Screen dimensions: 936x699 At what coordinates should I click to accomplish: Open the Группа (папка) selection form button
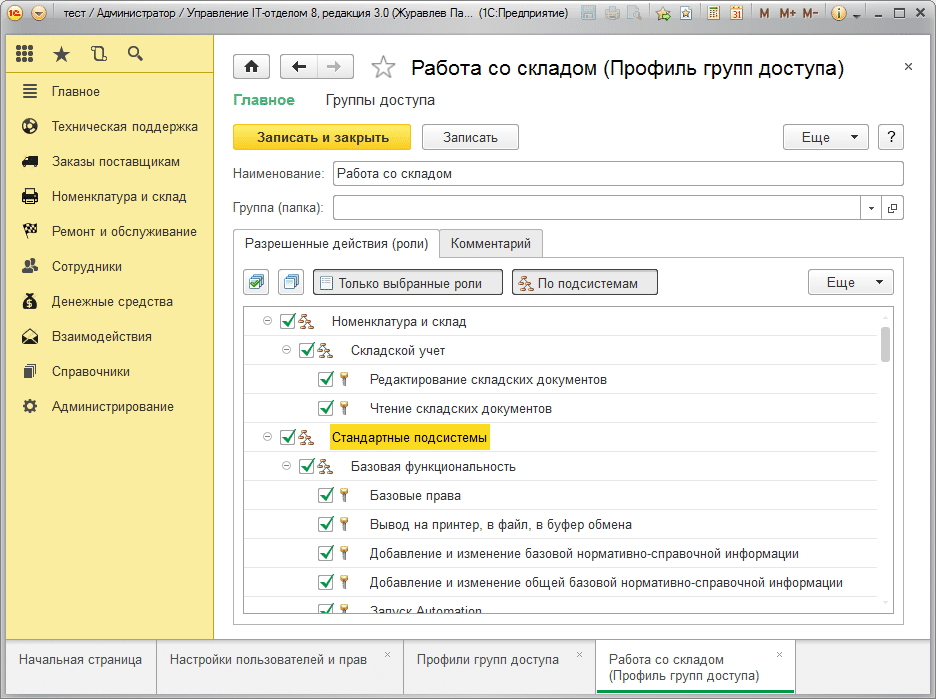pos(892,208)
